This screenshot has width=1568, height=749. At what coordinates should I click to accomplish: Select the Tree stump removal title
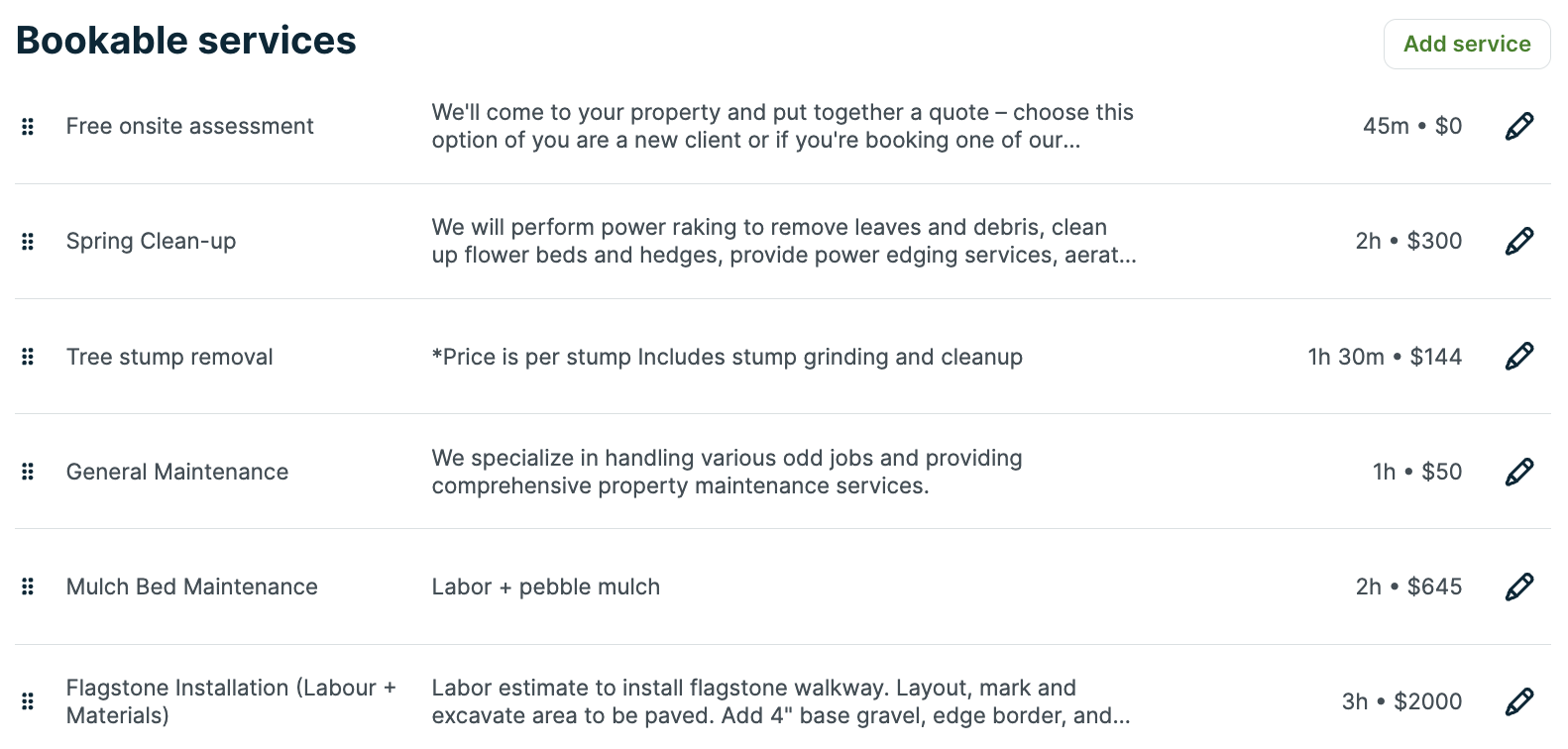click(169, 358)
